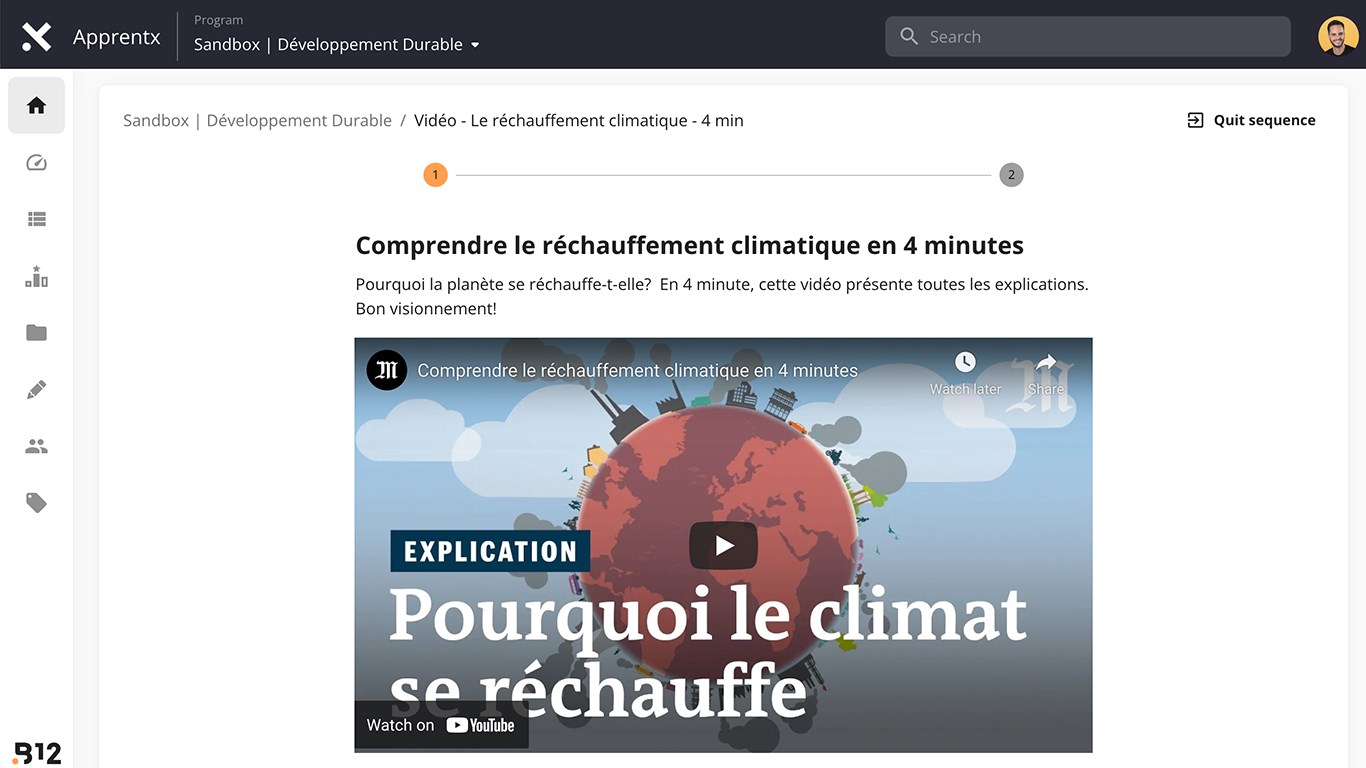1366x768 pixels.
Task: Select sequence step 1 marker
Action: (435, 175)
